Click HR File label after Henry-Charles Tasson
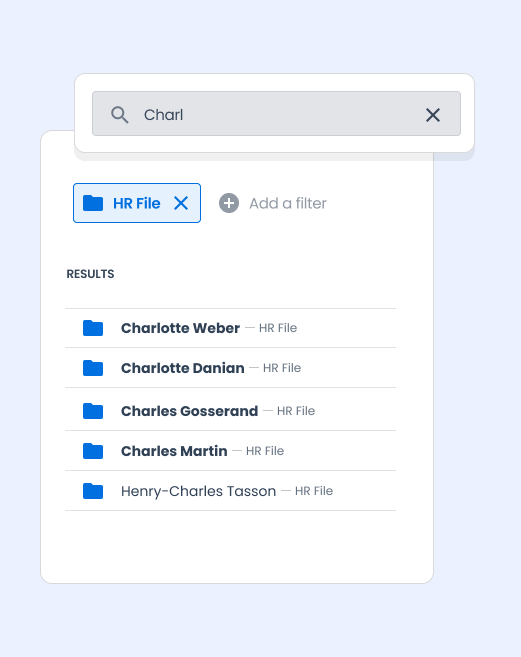The height and width of the screenshot is (657, 521). coord(314,491)
